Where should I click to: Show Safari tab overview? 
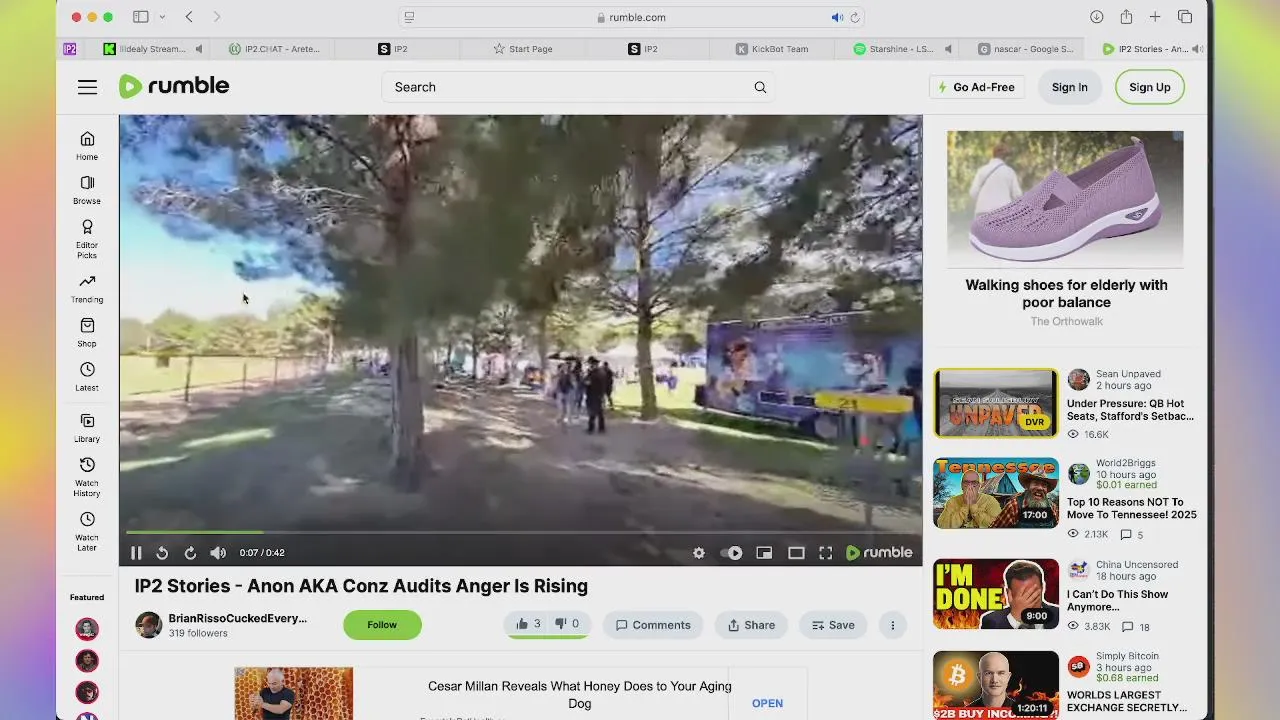coord(1185,17)
